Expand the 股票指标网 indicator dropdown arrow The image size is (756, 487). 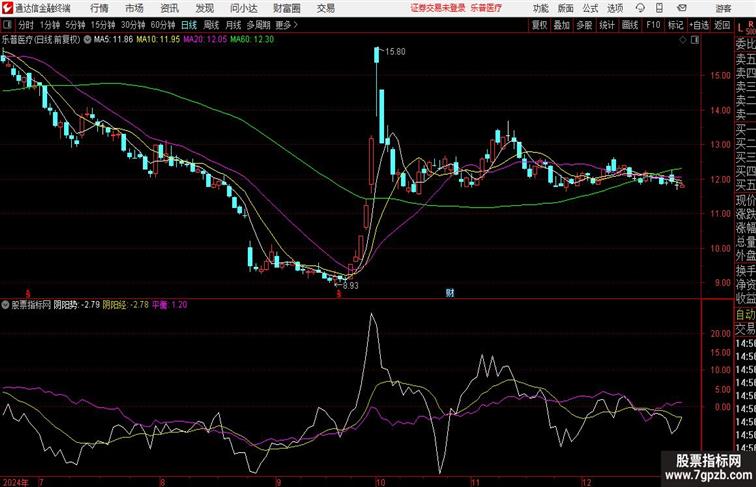[5, 305]
